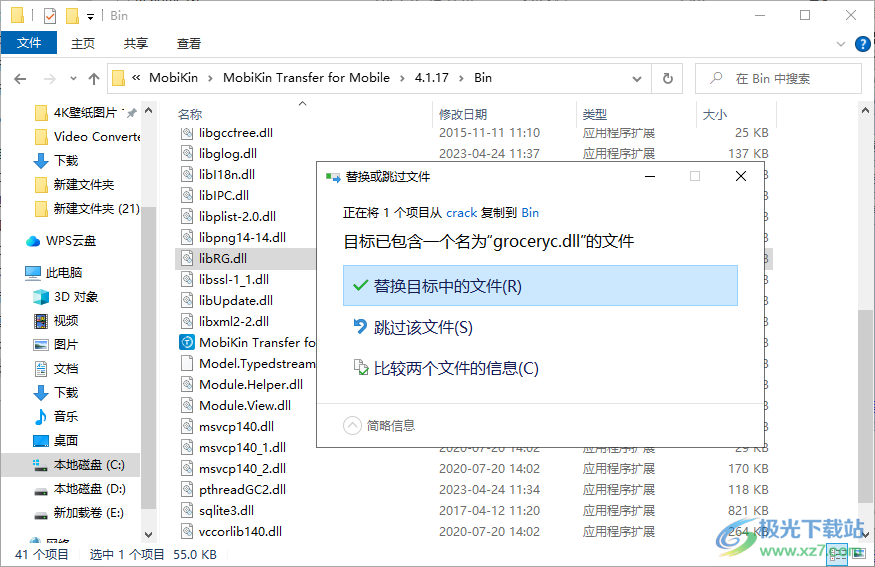
Task: Open 文档 library icon
Action: [x=41, y=369]
